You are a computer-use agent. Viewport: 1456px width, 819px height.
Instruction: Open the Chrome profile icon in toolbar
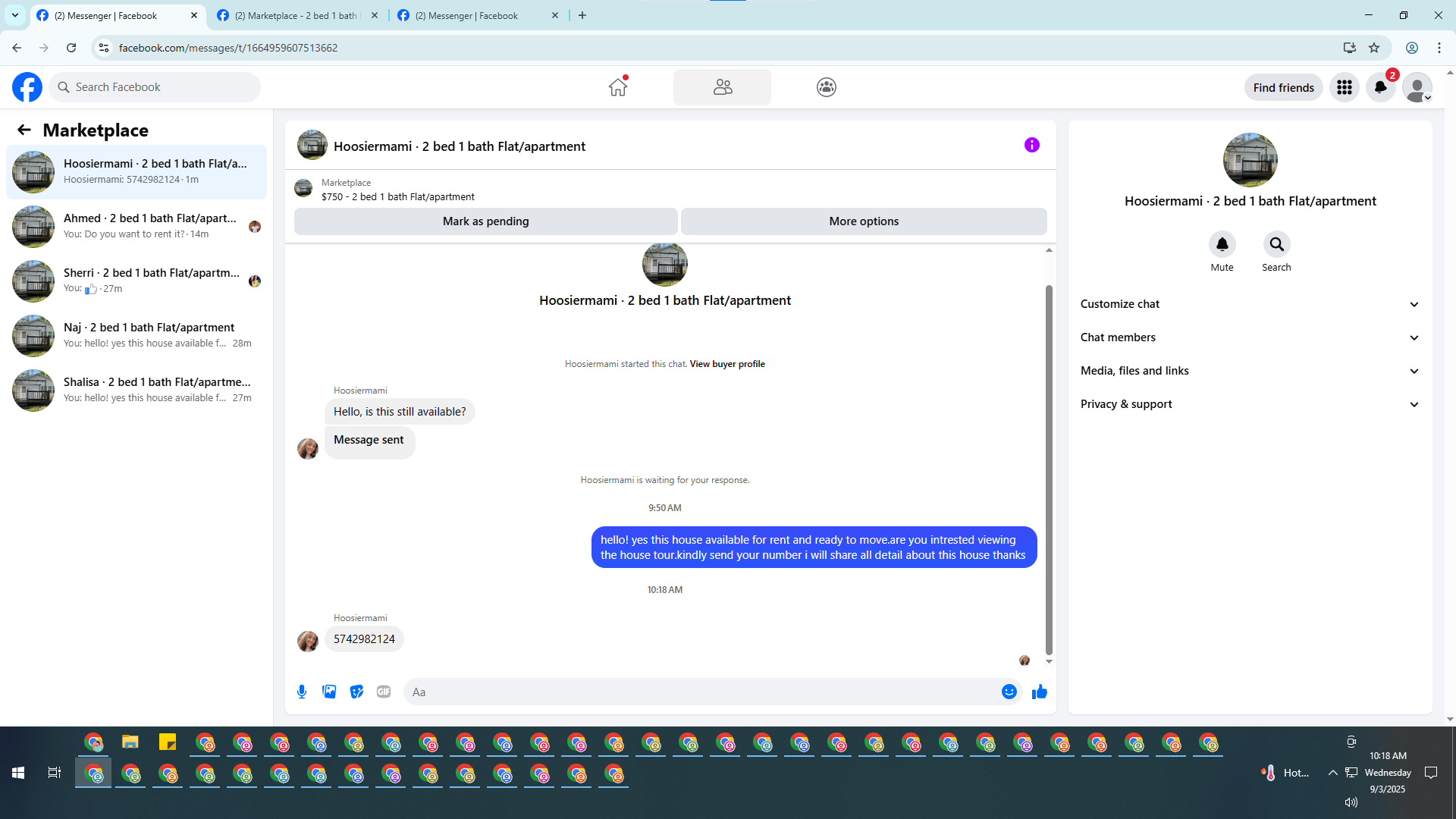1412,48
